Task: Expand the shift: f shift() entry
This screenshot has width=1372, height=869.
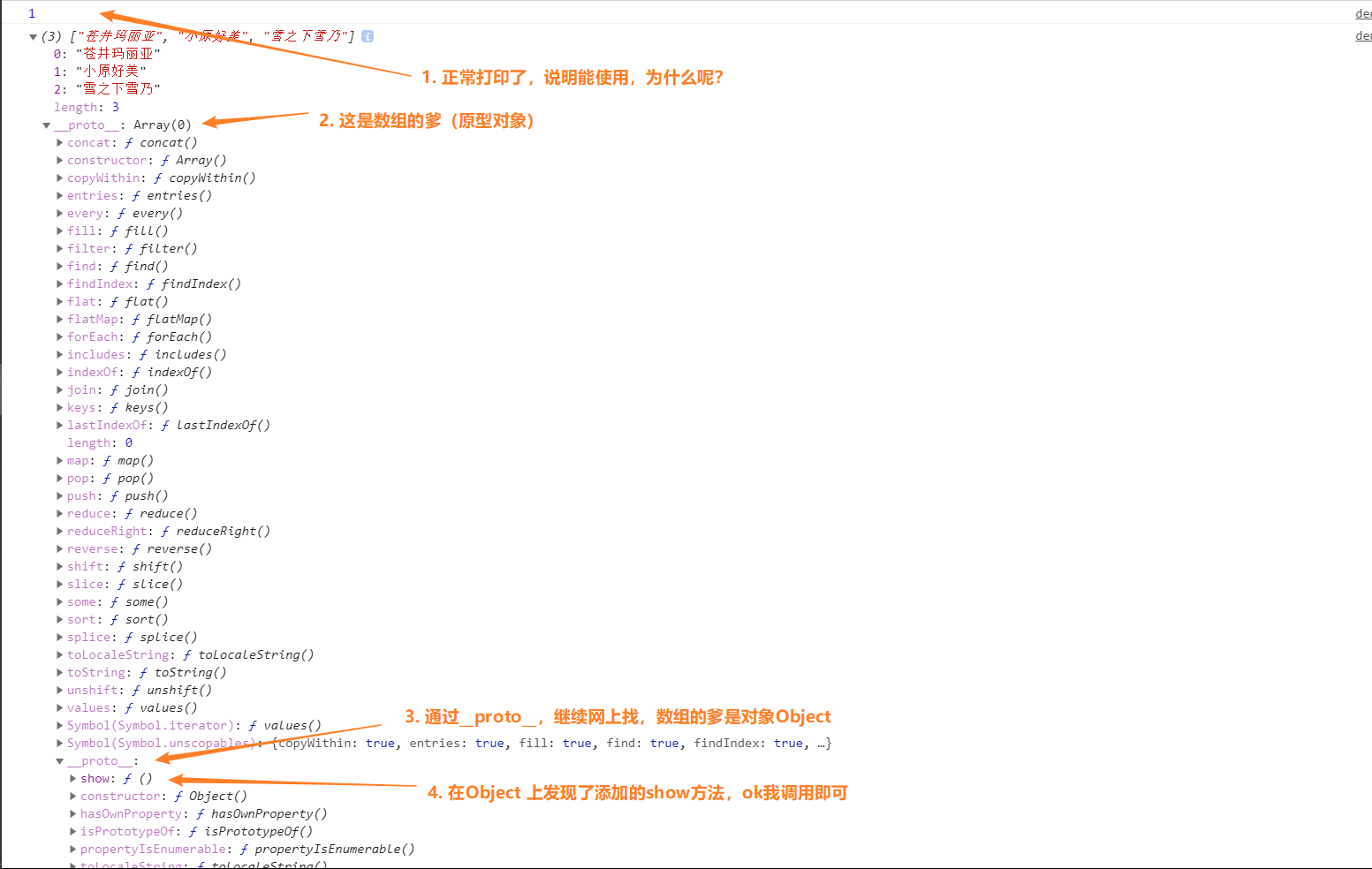Action: [59, 566]
